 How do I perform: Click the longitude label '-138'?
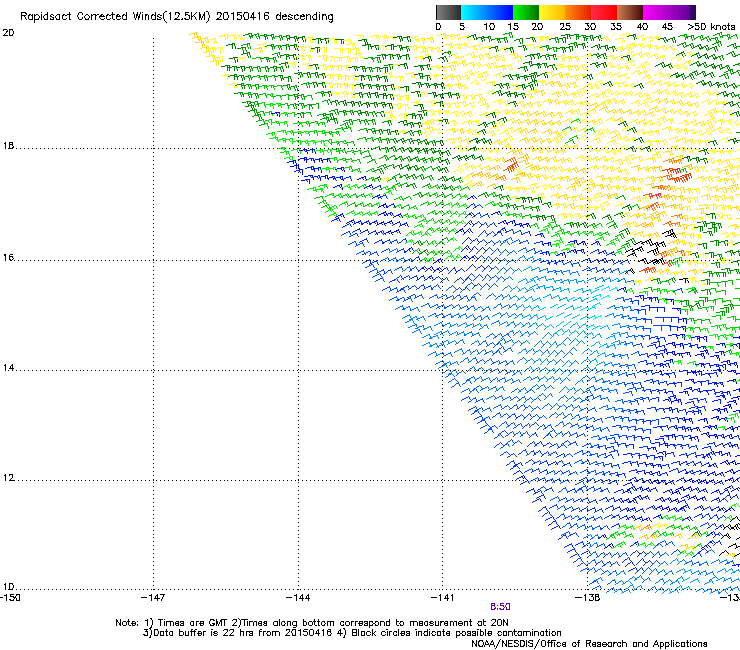[588, 598]
